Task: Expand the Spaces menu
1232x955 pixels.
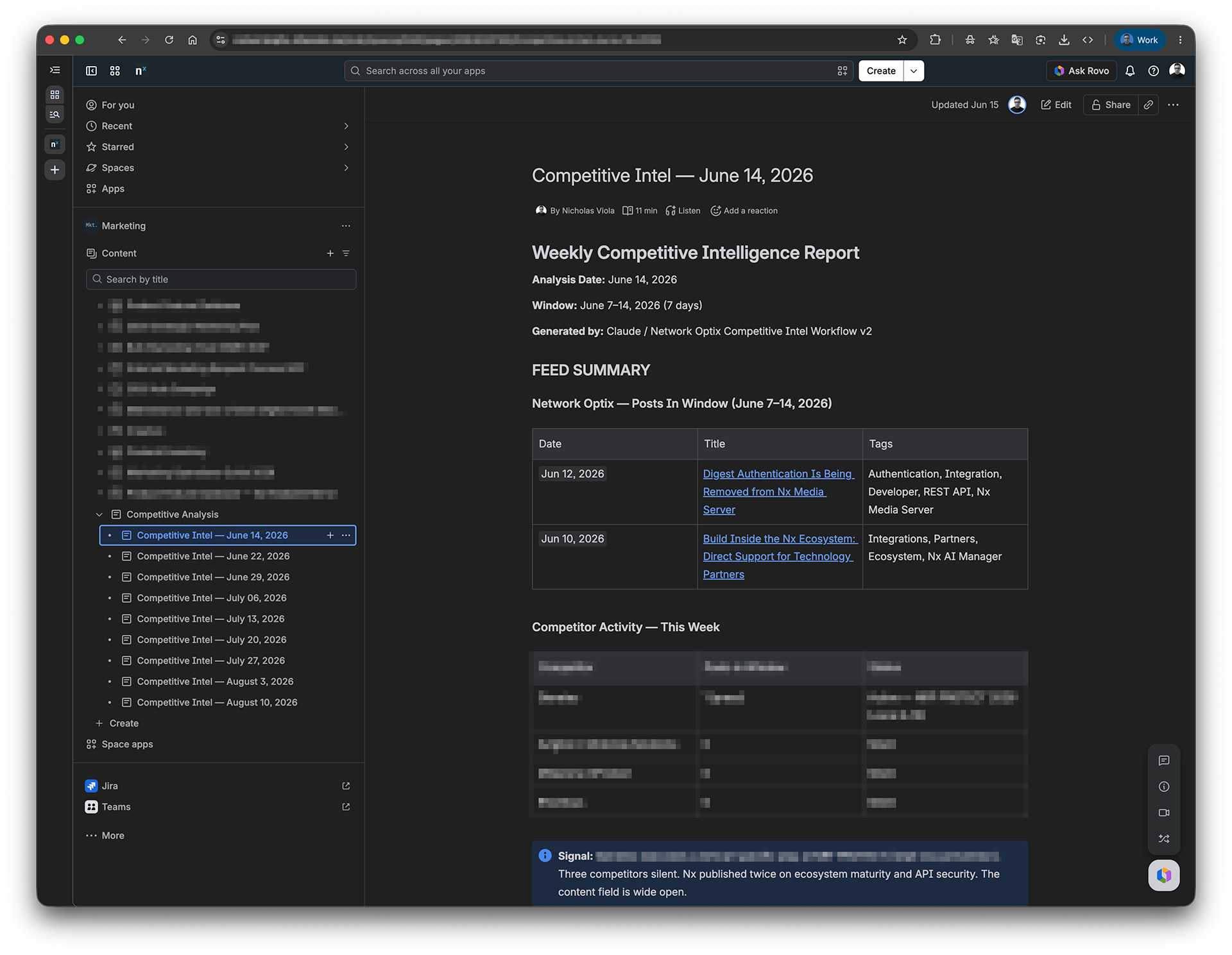Action: [346, 167]
